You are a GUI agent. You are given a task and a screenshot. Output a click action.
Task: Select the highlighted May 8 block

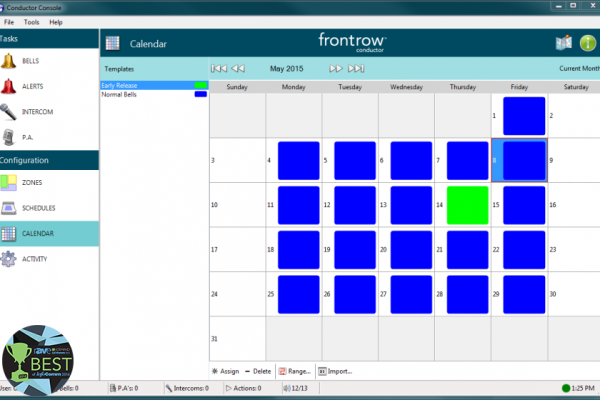(524, 161)
